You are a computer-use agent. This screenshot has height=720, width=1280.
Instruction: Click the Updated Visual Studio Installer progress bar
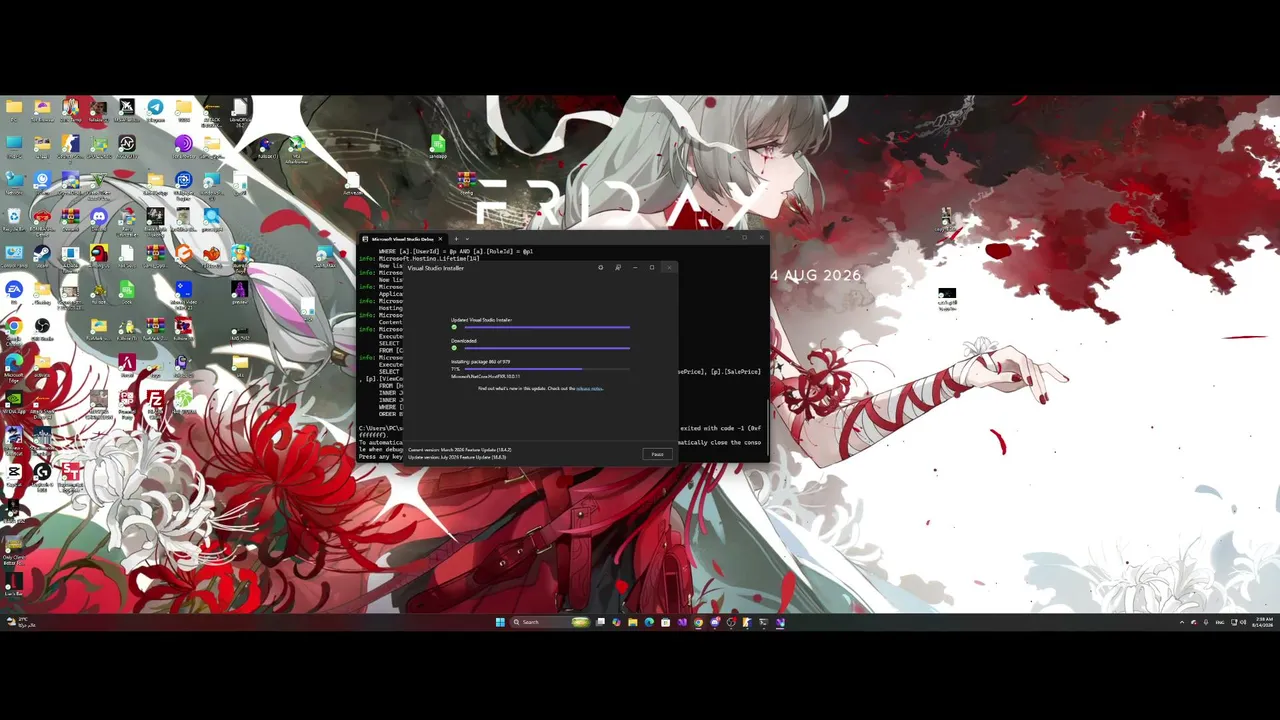coord(546,327)
